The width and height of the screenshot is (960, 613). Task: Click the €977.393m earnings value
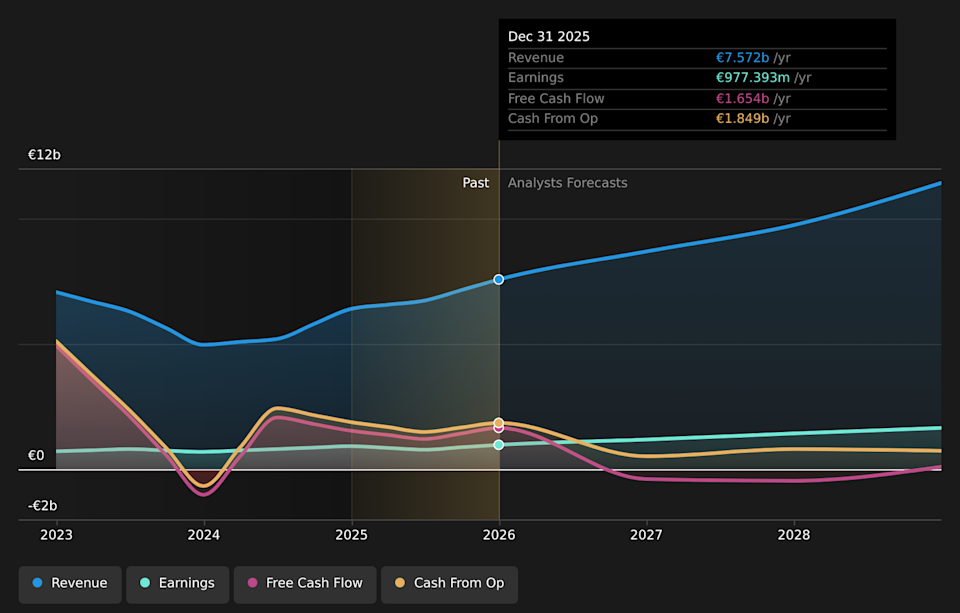click(753, 78)
